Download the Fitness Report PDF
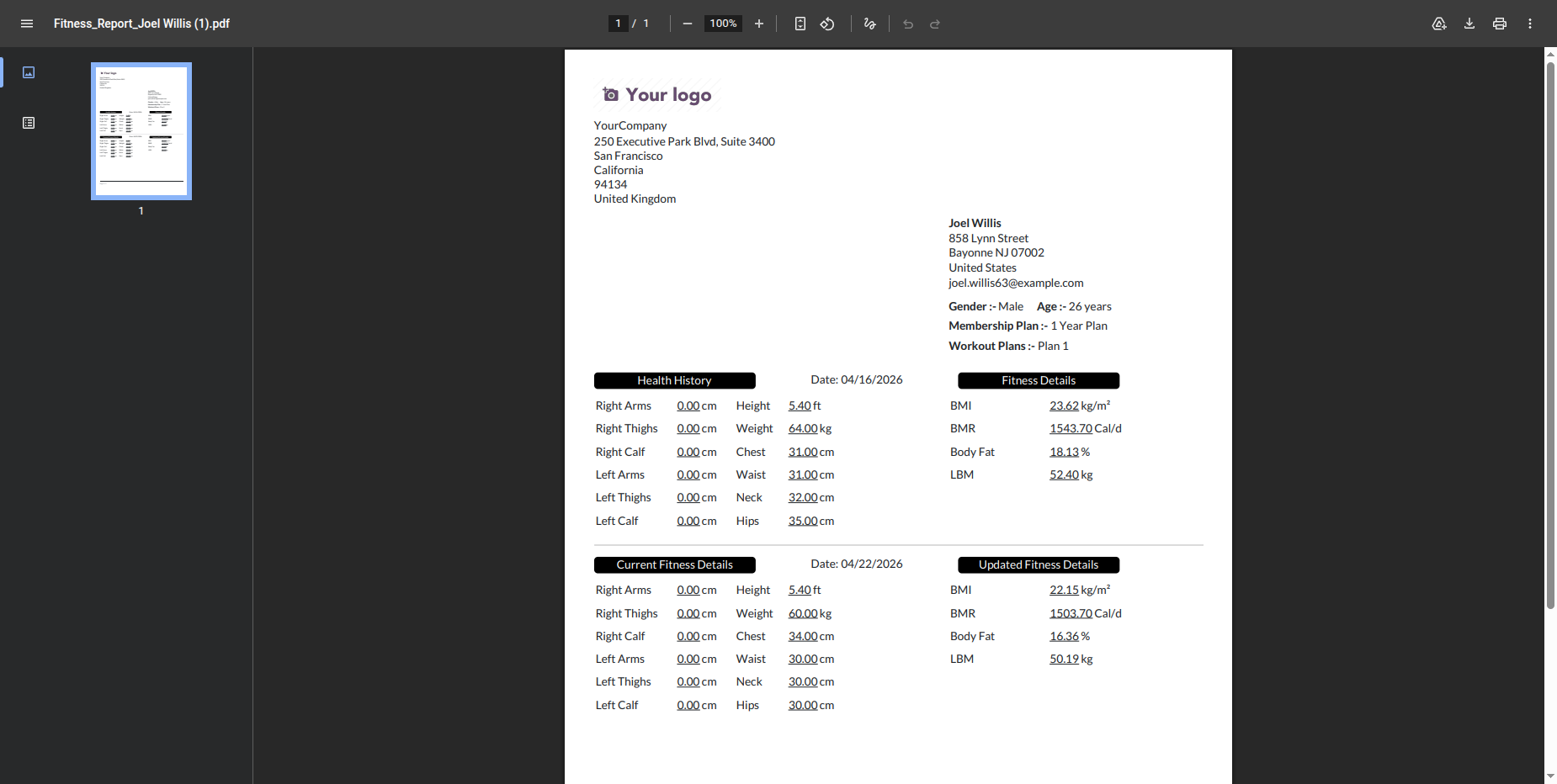 point(1469,24)
